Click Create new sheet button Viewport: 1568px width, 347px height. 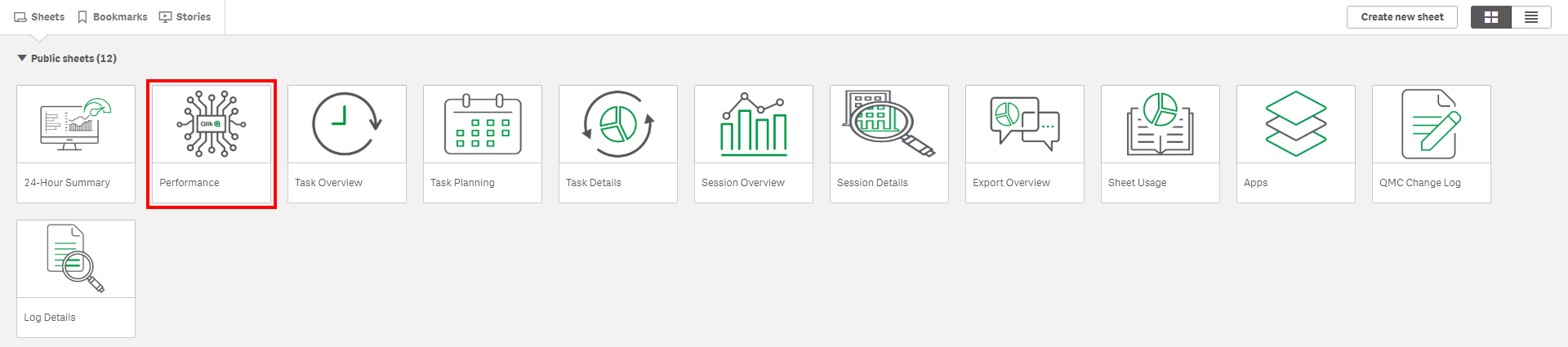(x=1401, y=17)
